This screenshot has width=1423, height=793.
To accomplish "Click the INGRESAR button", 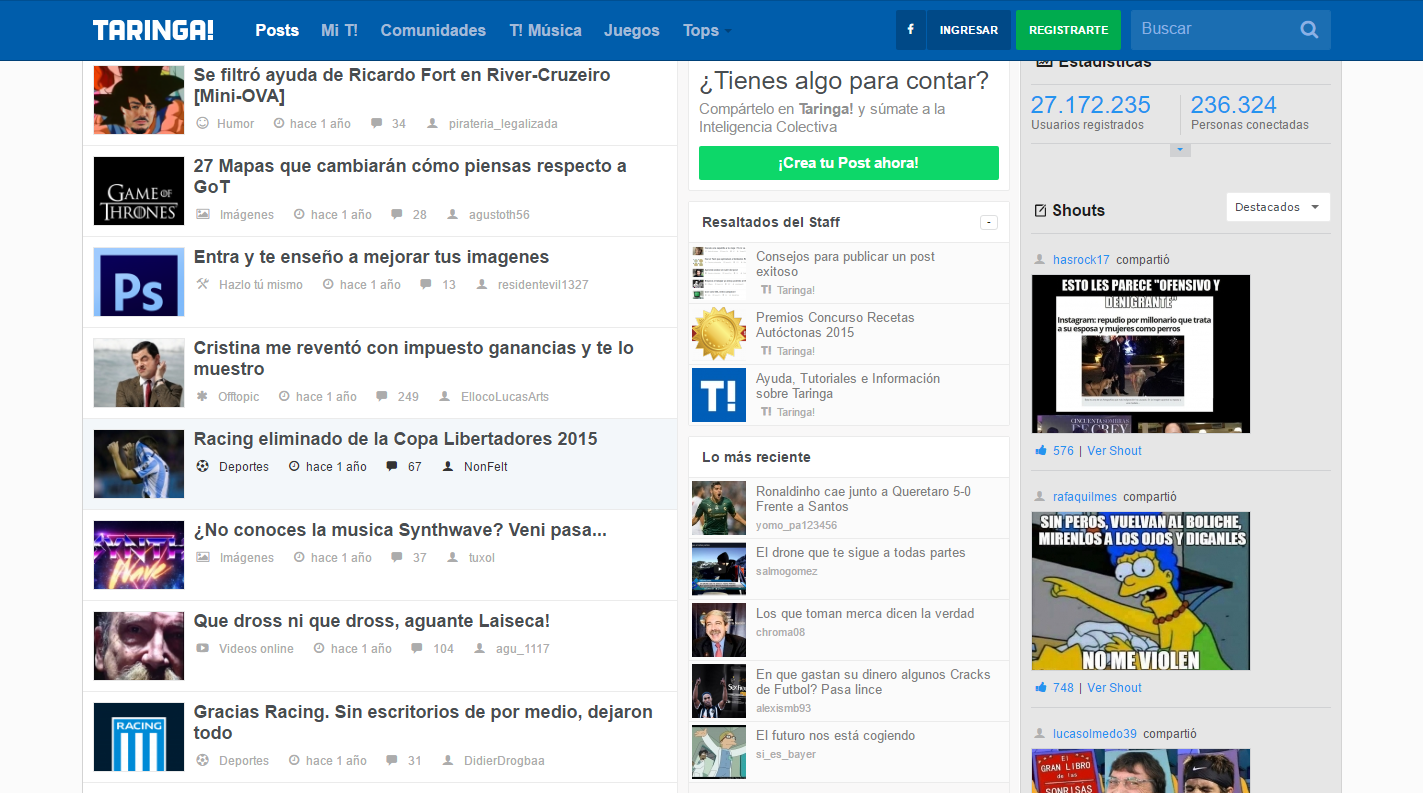I will pos(969,30).
